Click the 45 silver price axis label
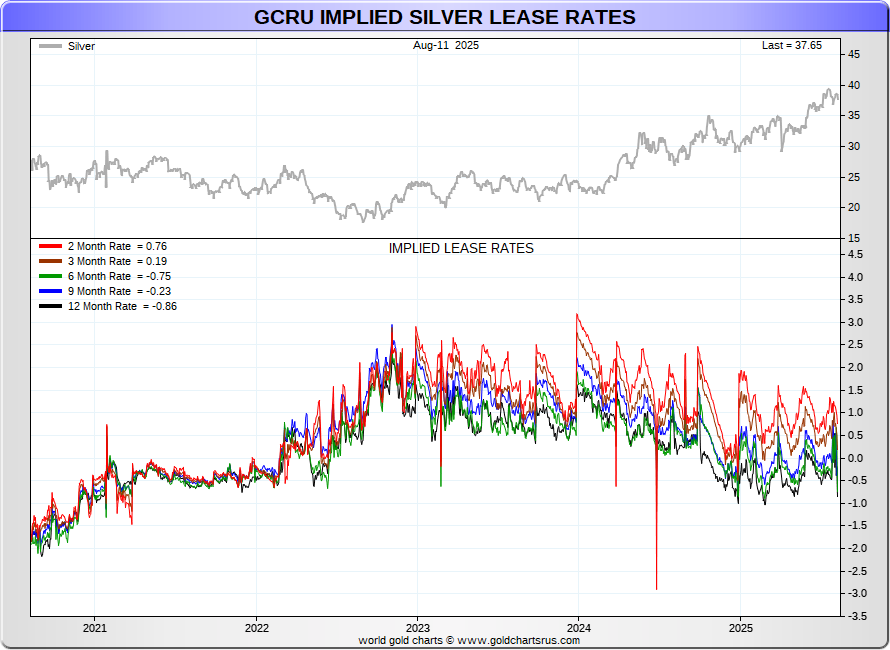 pyautogui.click(x=854, y=54)
